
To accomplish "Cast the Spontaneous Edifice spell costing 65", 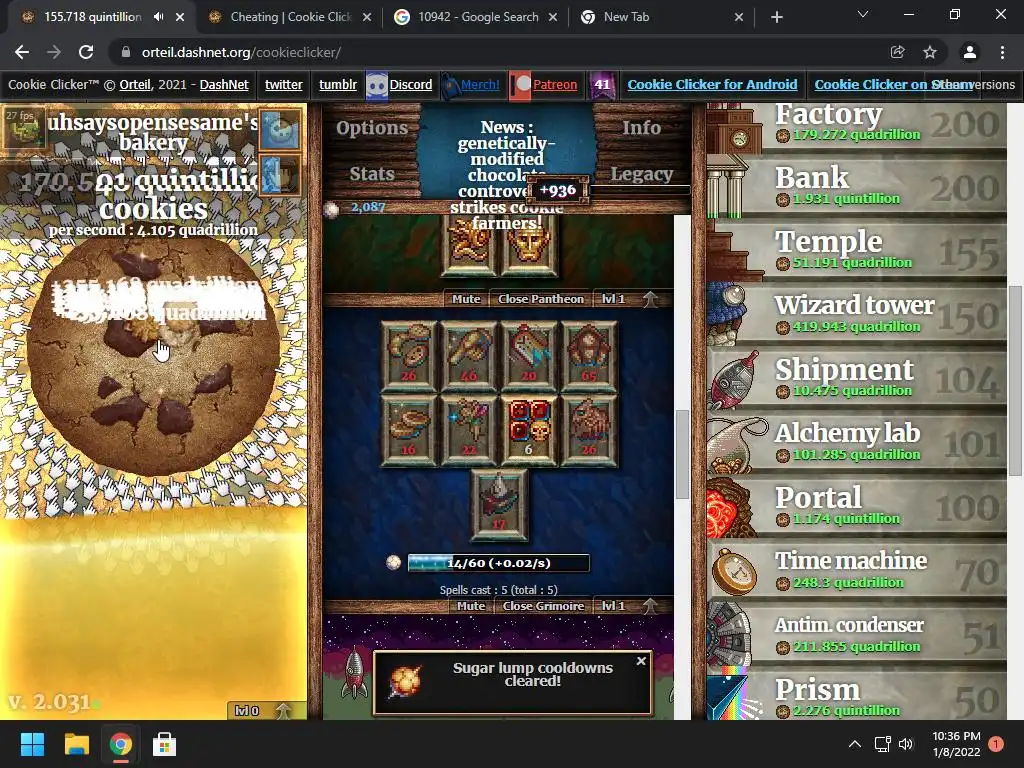I will (589, 356).
